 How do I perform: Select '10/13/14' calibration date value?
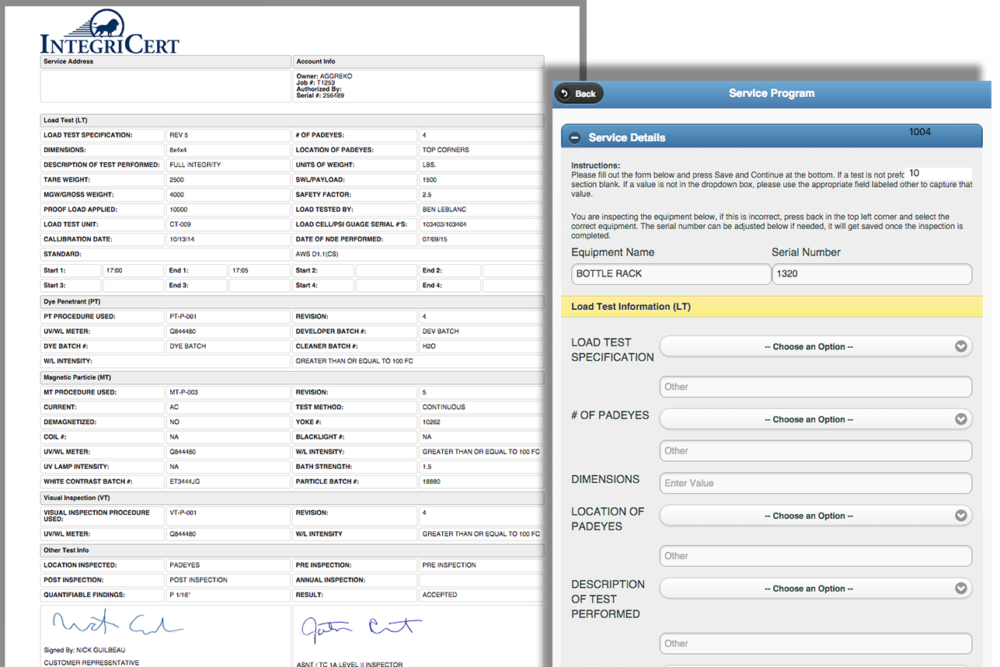click(182, 239)
